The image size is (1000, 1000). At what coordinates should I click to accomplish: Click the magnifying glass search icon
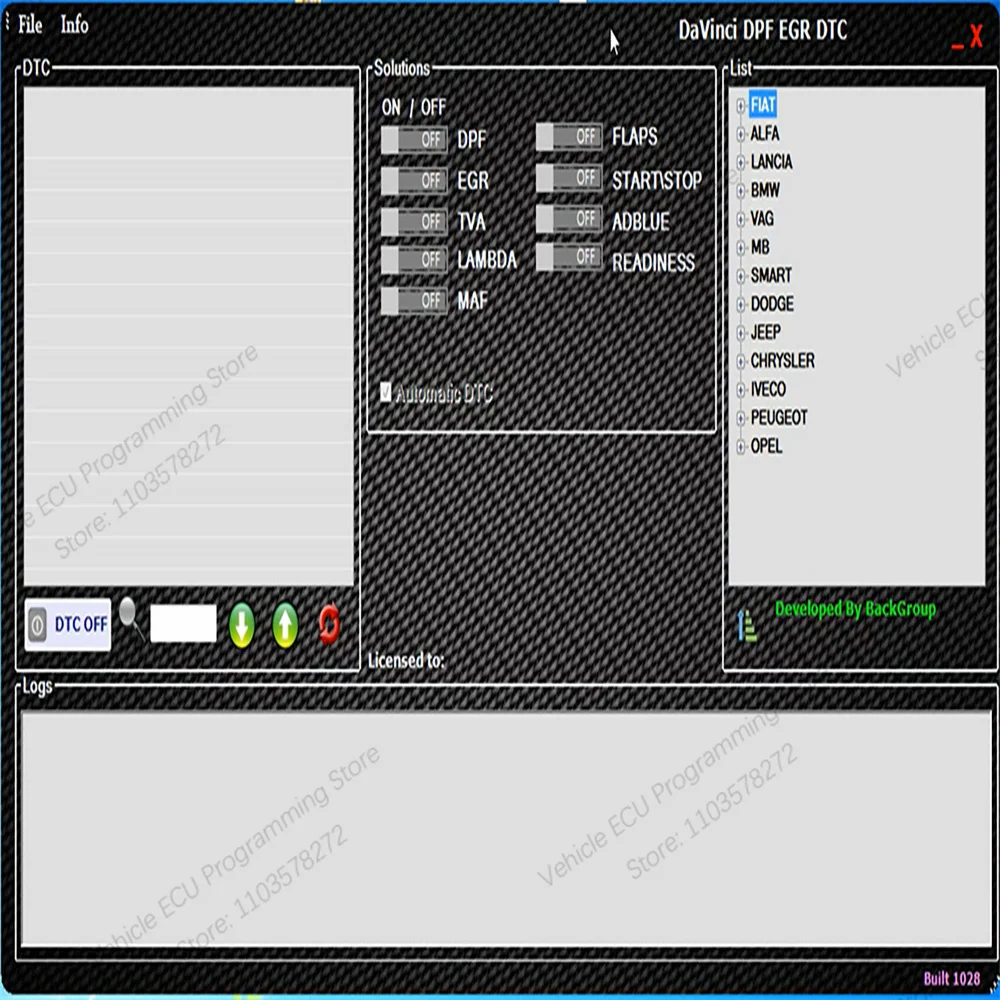[131, 619]
